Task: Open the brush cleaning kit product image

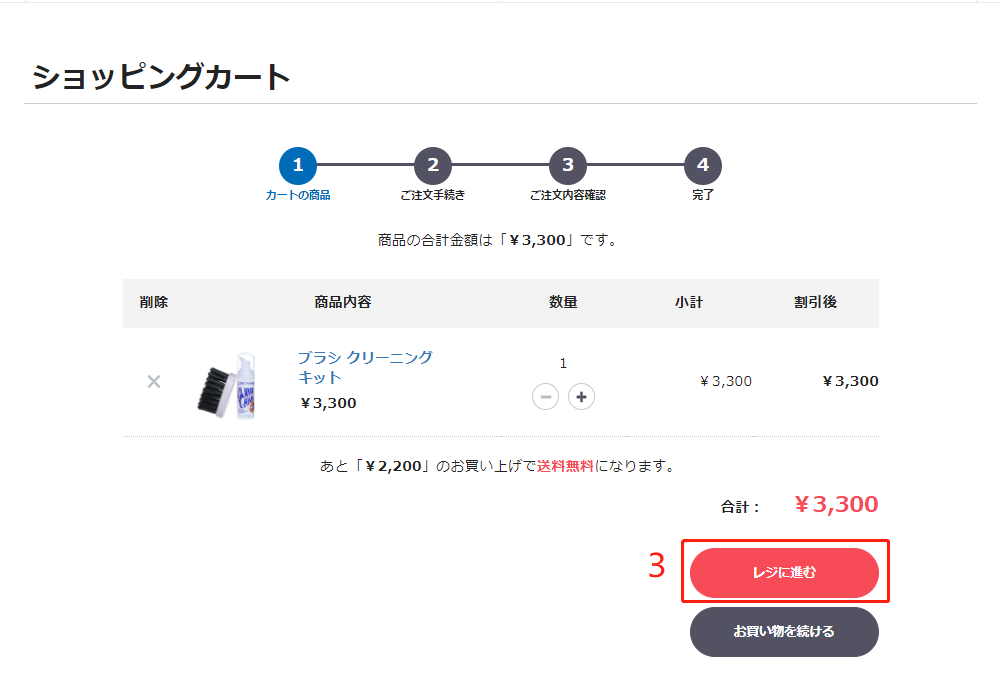Action: (x=227, y=384)
